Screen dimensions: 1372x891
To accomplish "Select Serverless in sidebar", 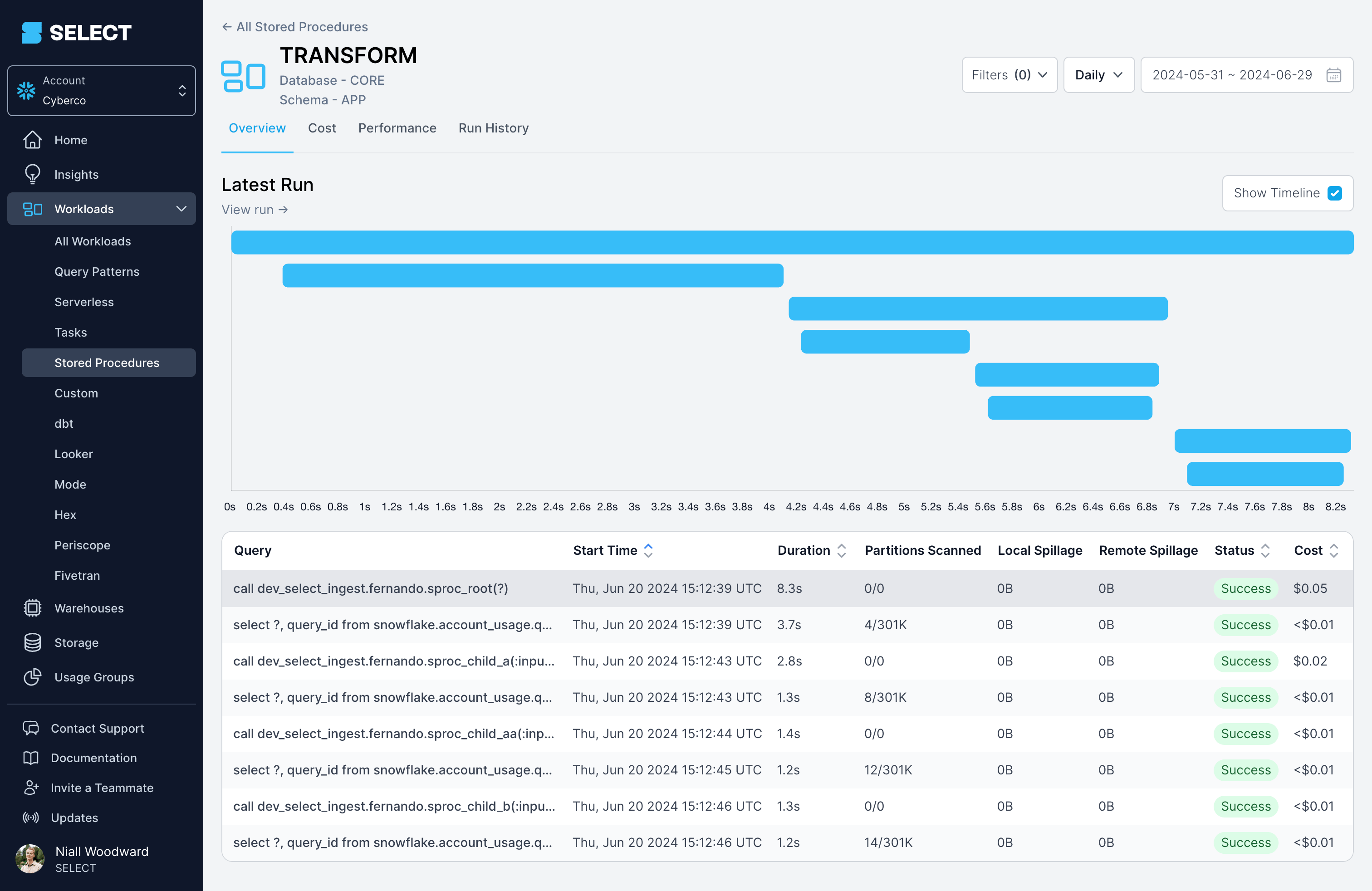I will [x=84, y=302].
